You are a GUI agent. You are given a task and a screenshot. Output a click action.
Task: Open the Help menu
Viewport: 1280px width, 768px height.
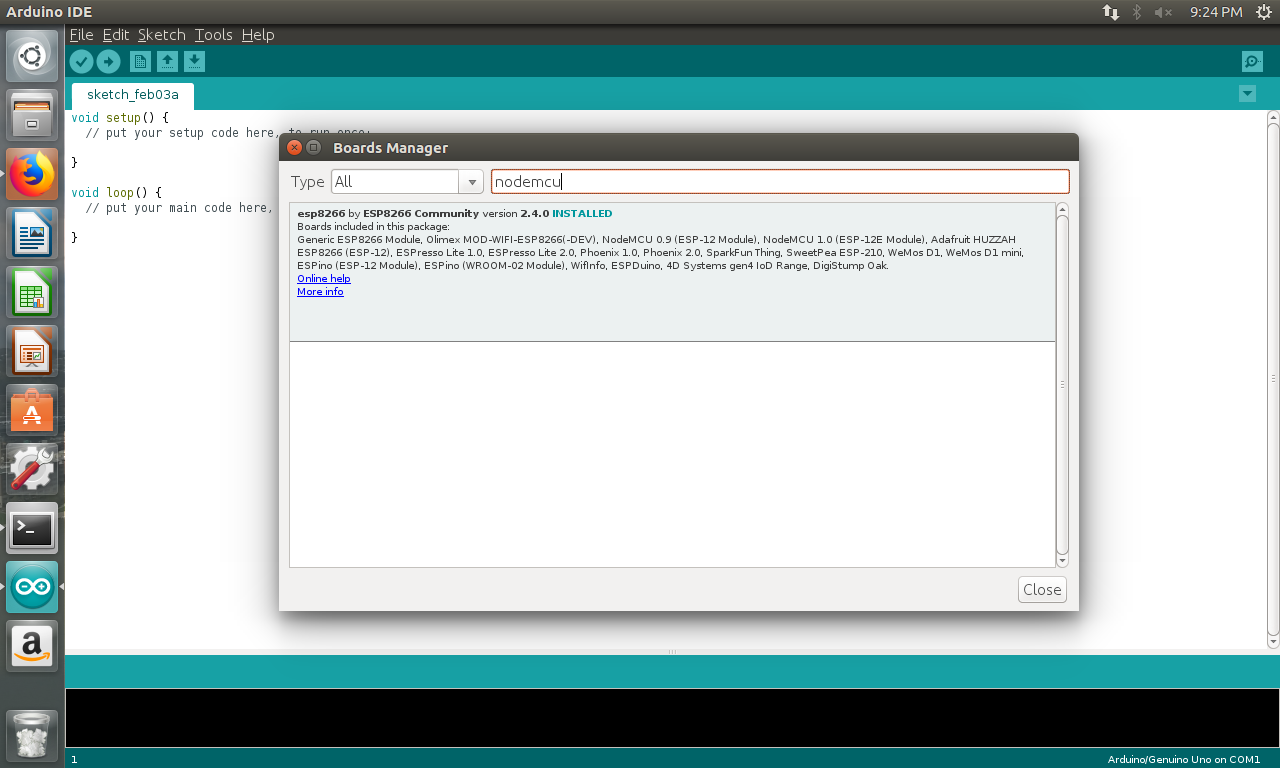pyautogui.click(x=258, y=35)
